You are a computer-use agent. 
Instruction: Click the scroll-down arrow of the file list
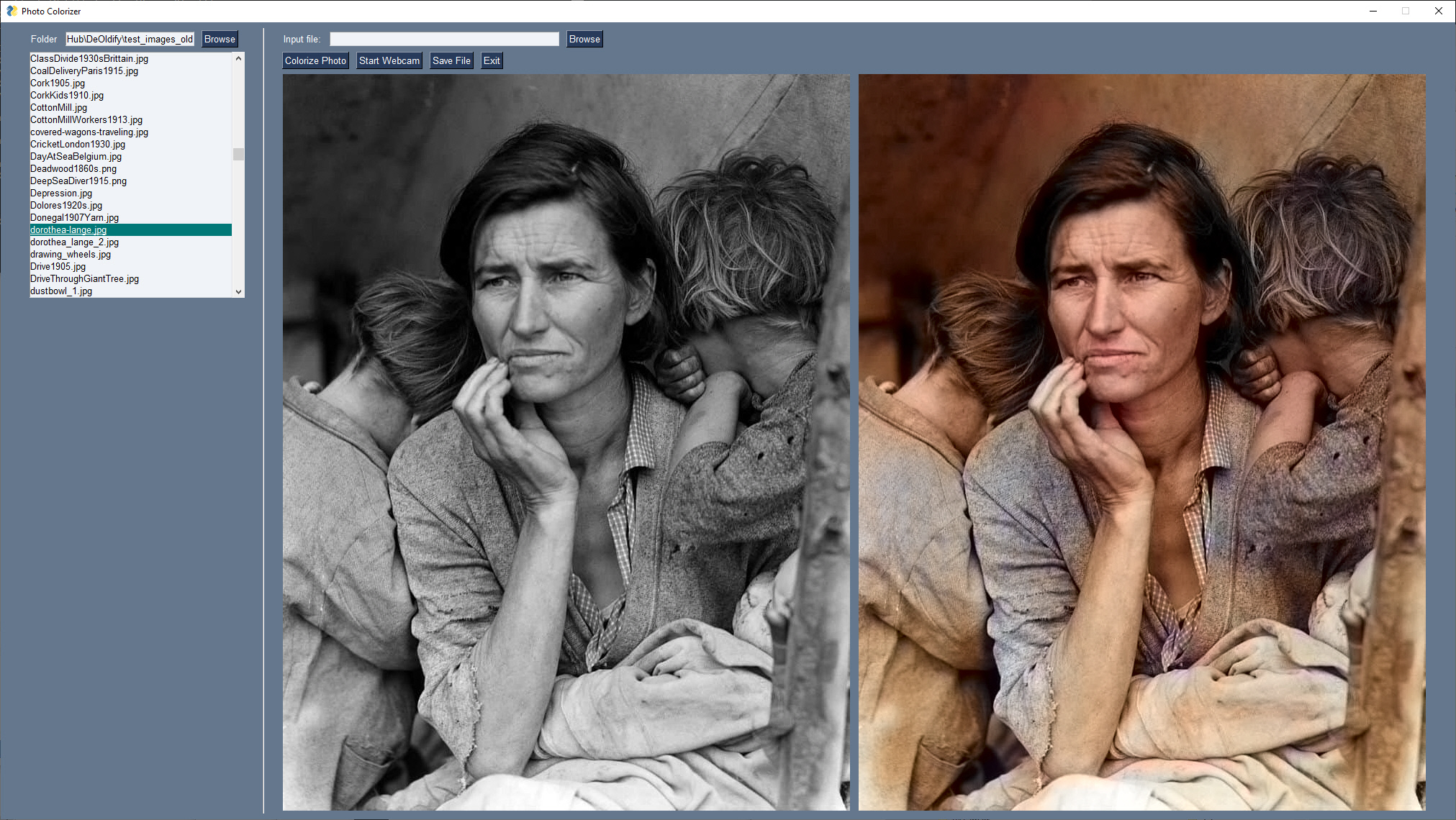238,291
